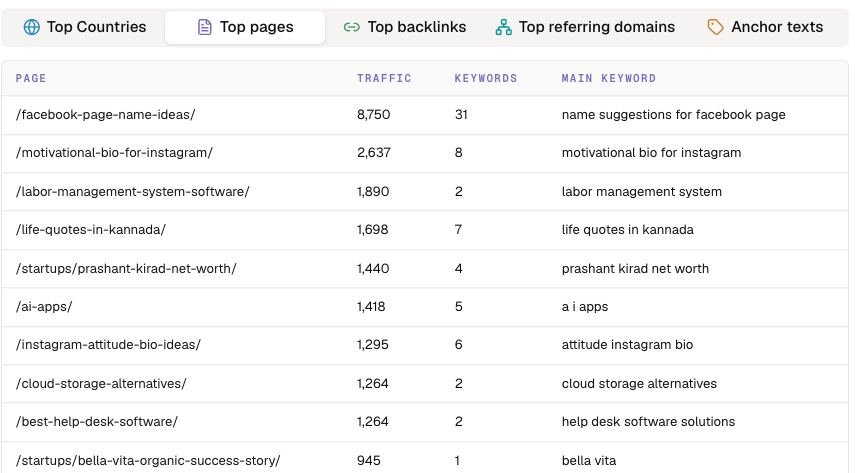Screen dimensions: 855x473
Task: Open the /best-help-desk-software/ page link
Action: pyautogui.click(x=97, y=422)
